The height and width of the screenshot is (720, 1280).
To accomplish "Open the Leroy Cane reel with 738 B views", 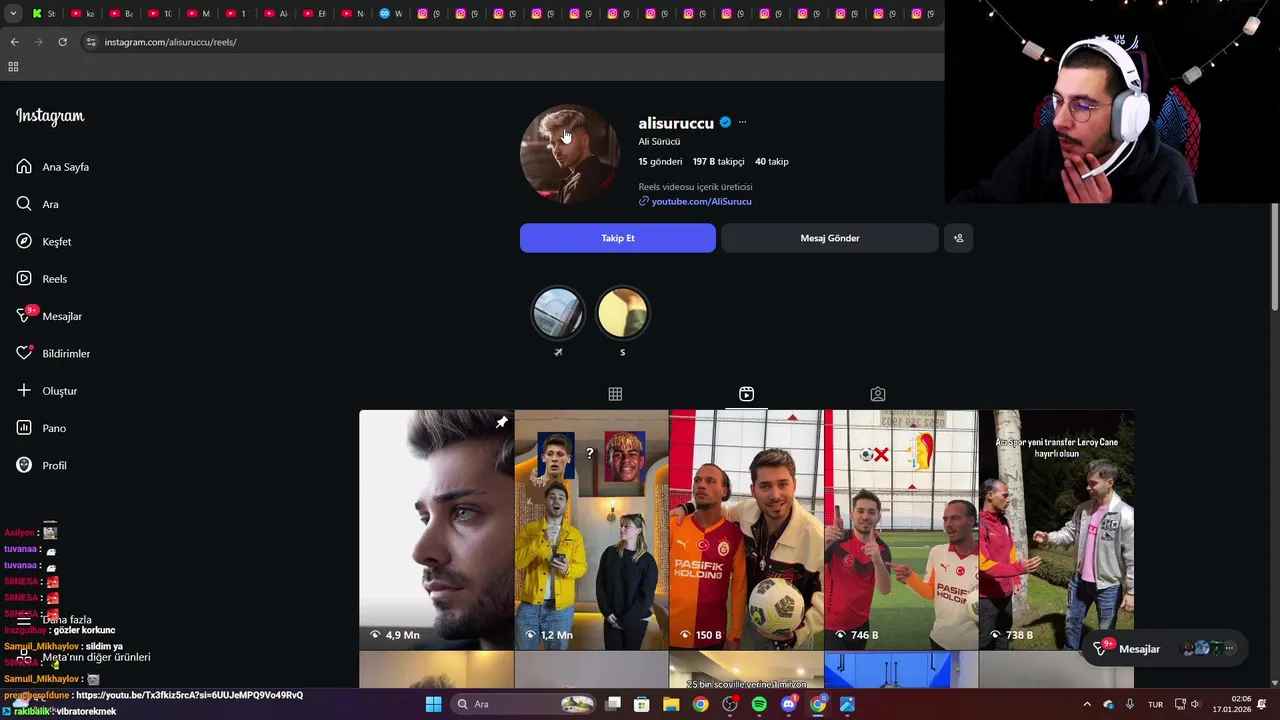I will 1056,530.
